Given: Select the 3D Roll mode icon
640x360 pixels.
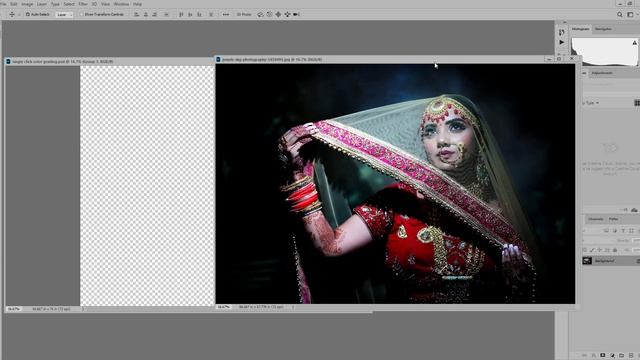Looking at the screenshot, I should 269,14.
